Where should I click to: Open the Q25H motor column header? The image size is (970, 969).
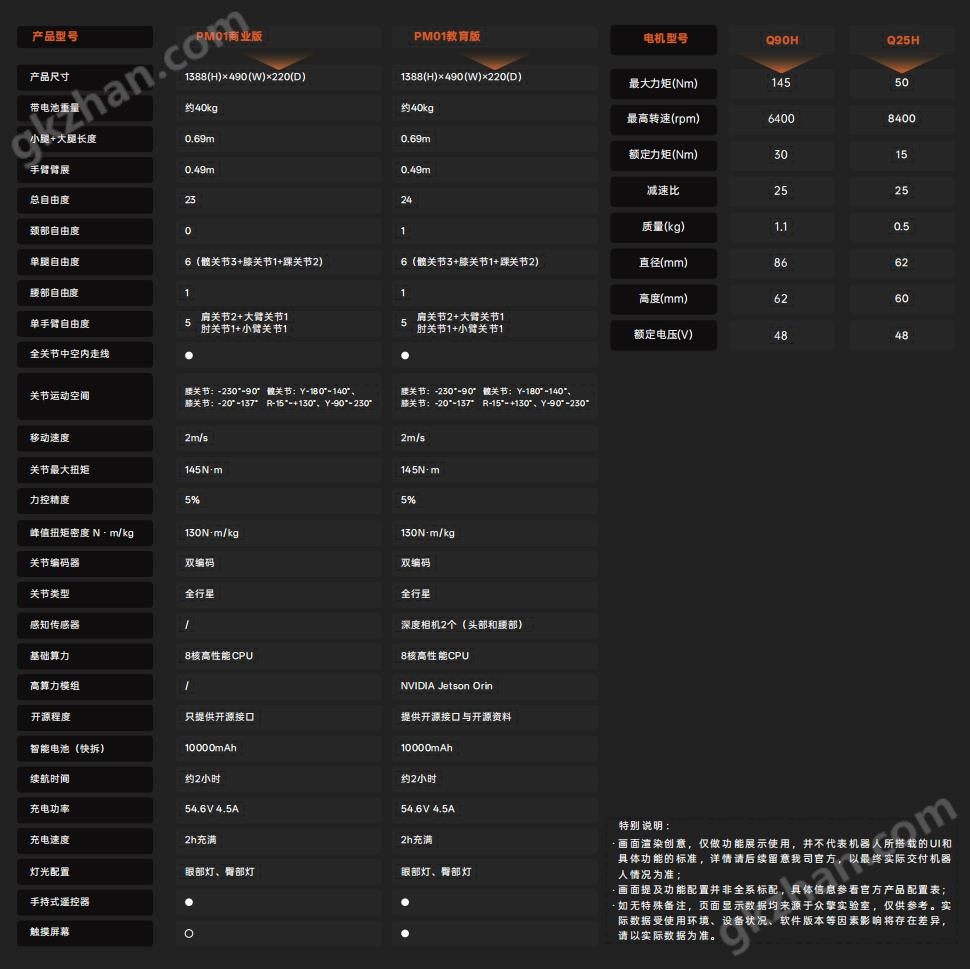[x=902, y=41]
